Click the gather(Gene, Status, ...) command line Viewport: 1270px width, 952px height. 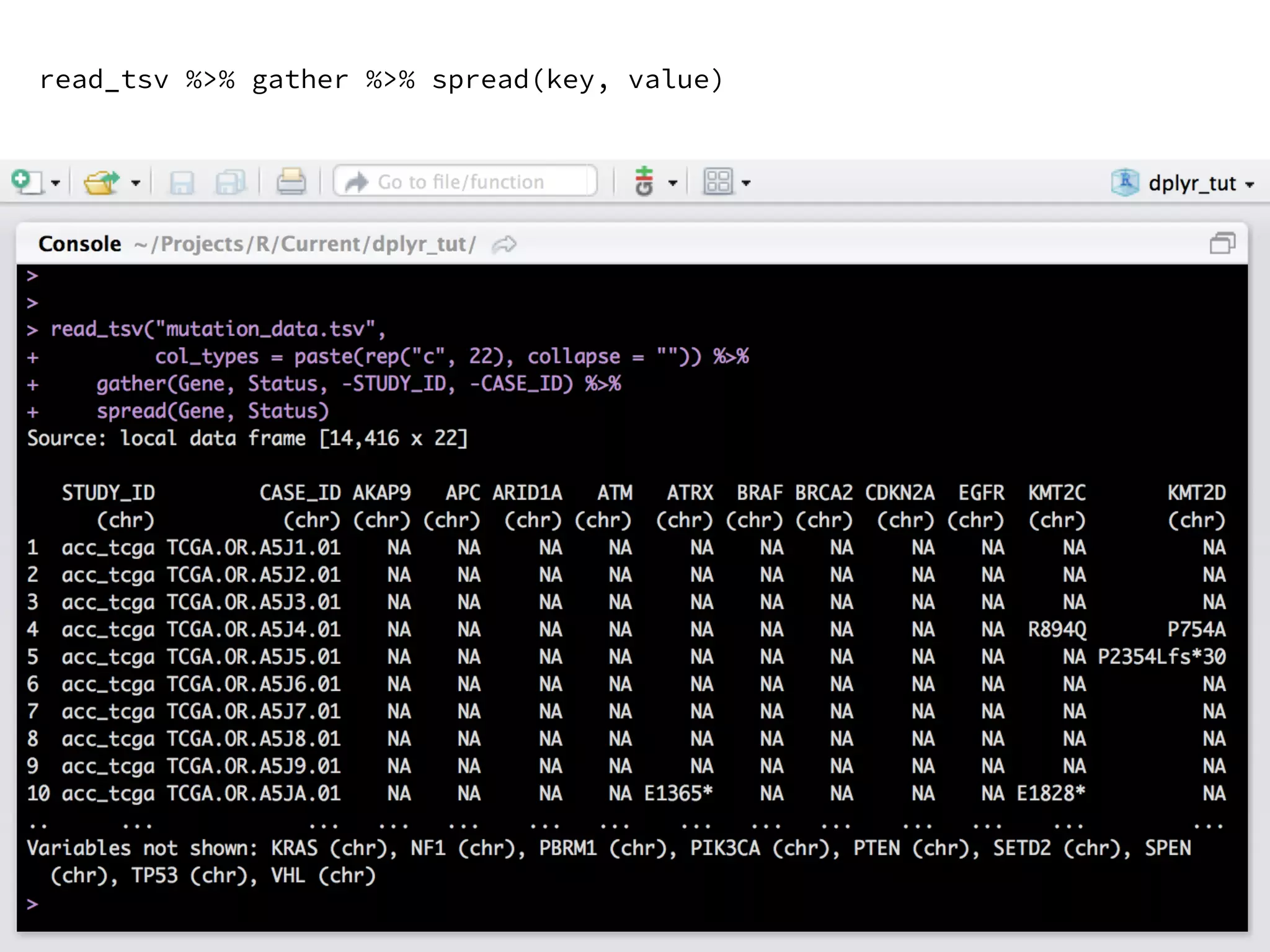point(358,384)
